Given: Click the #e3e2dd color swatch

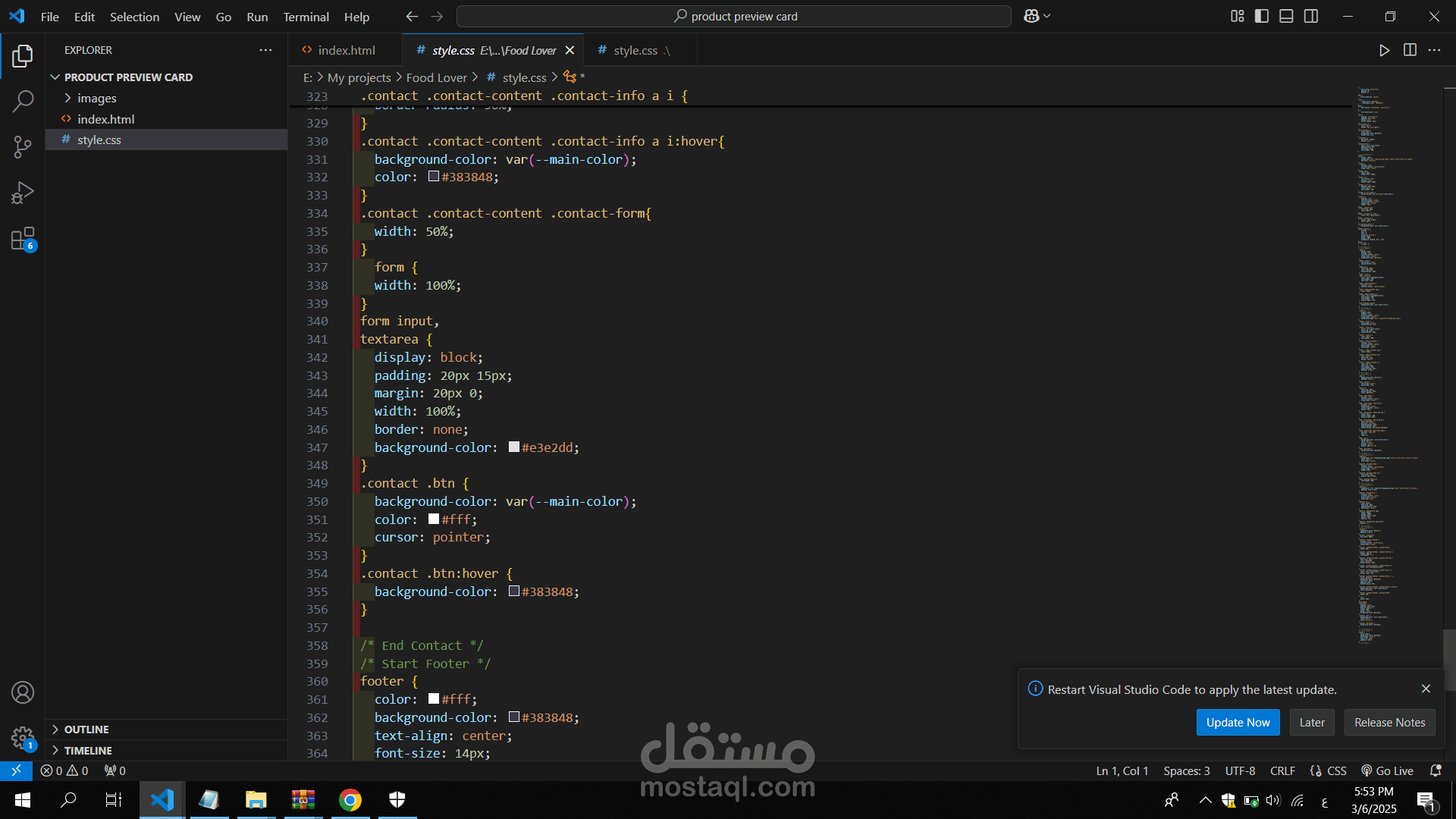Looking at the screenshot, I should click(x=514, y=447).
